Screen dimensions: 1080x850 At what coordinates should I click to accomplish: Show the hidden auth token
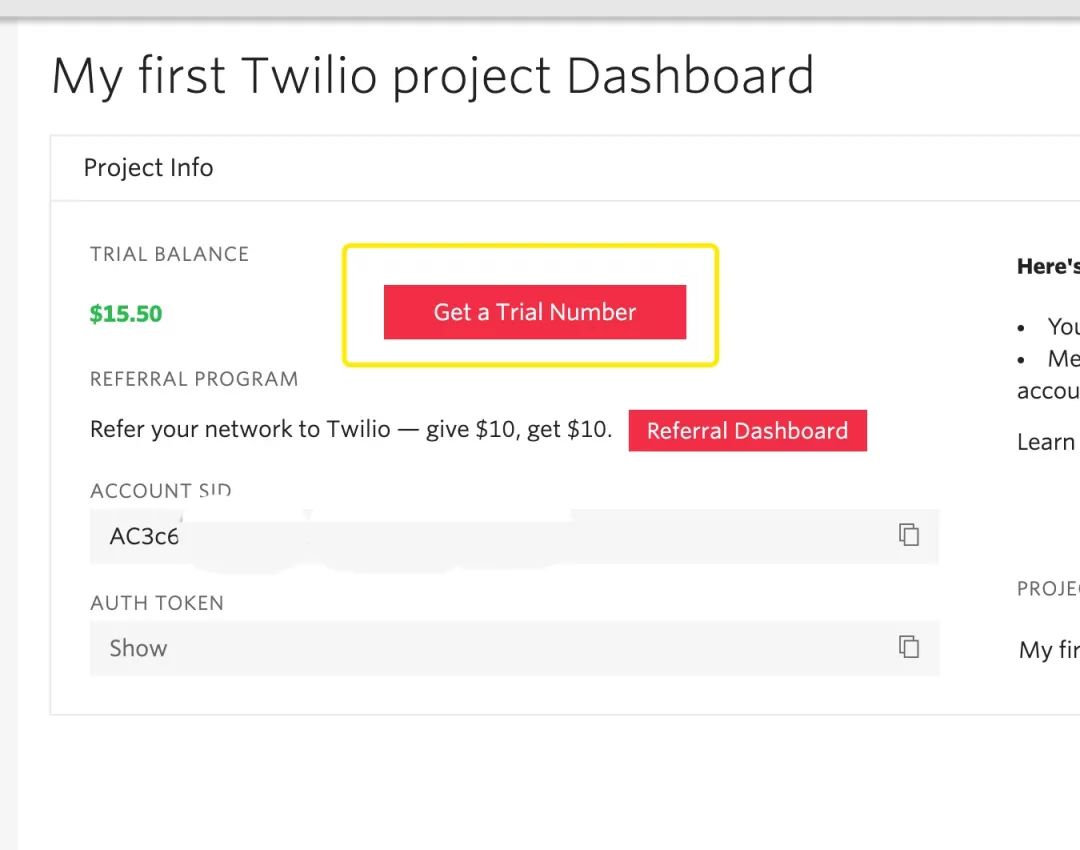click(x=138, y=648)
